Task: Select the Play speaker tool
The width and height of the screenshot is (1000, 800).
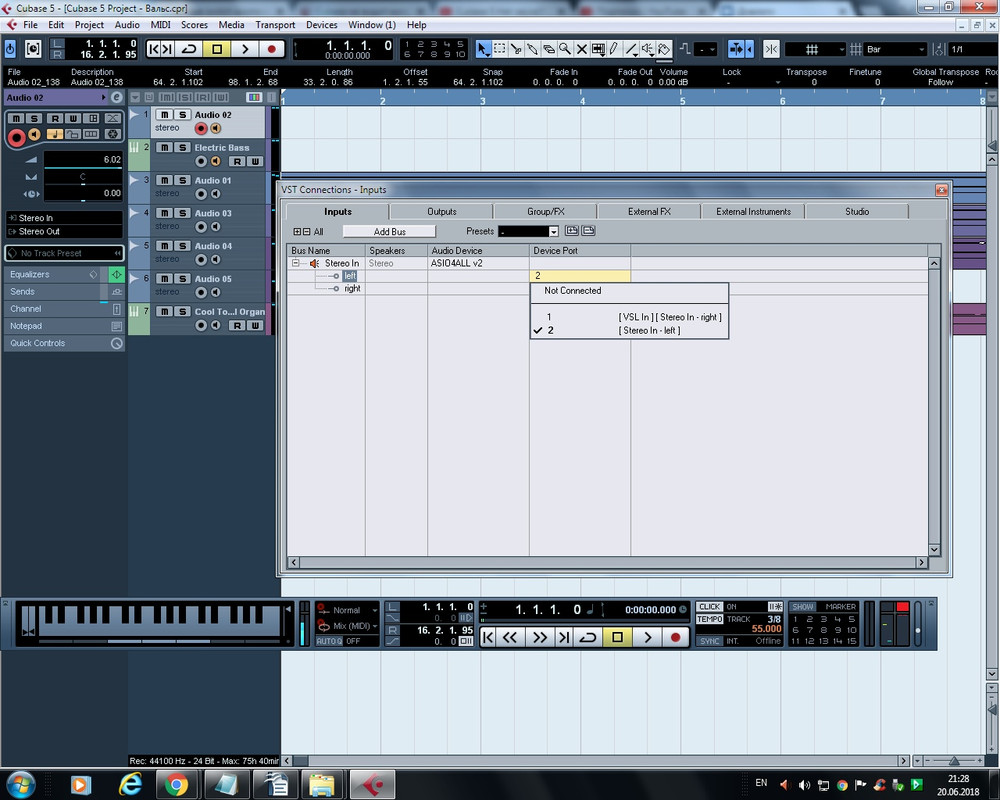Action: click(647, 48)
